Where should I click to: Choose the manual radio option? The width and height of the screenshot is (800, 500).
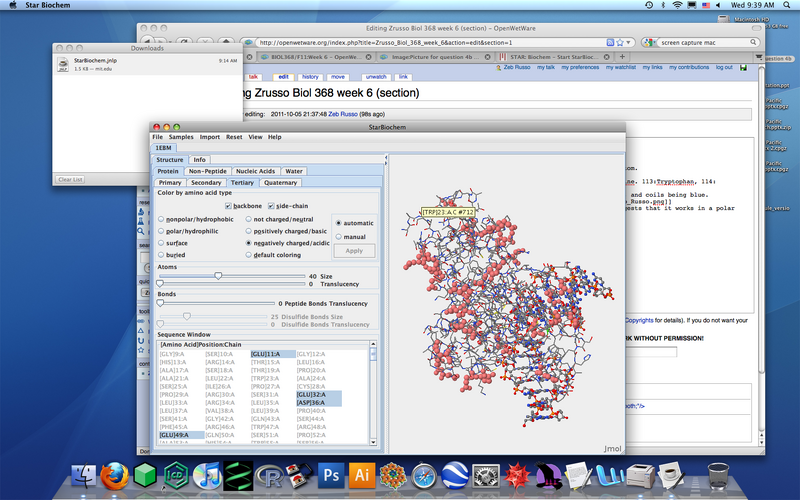point(338,236)
